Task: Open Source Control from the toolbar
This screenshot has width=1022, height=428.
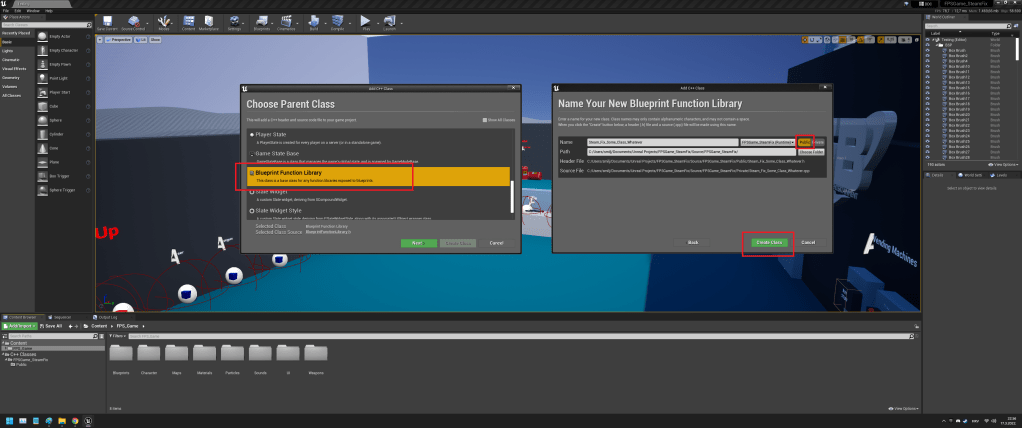Action: 134,21
